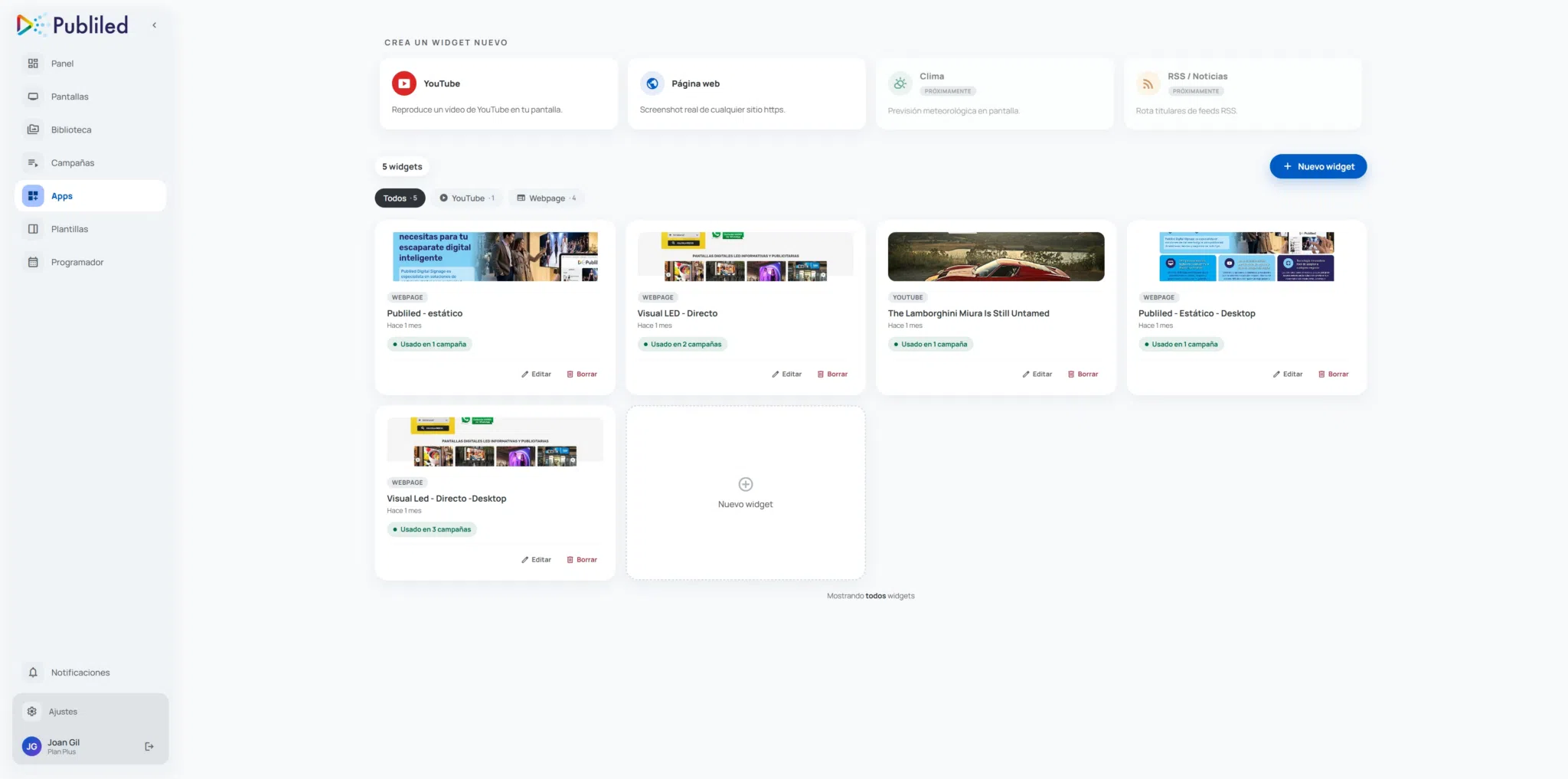This screenshot has width=1568, height=779.
Task: Open Publiled - estático thumbnail
Action: pos(495,257)
